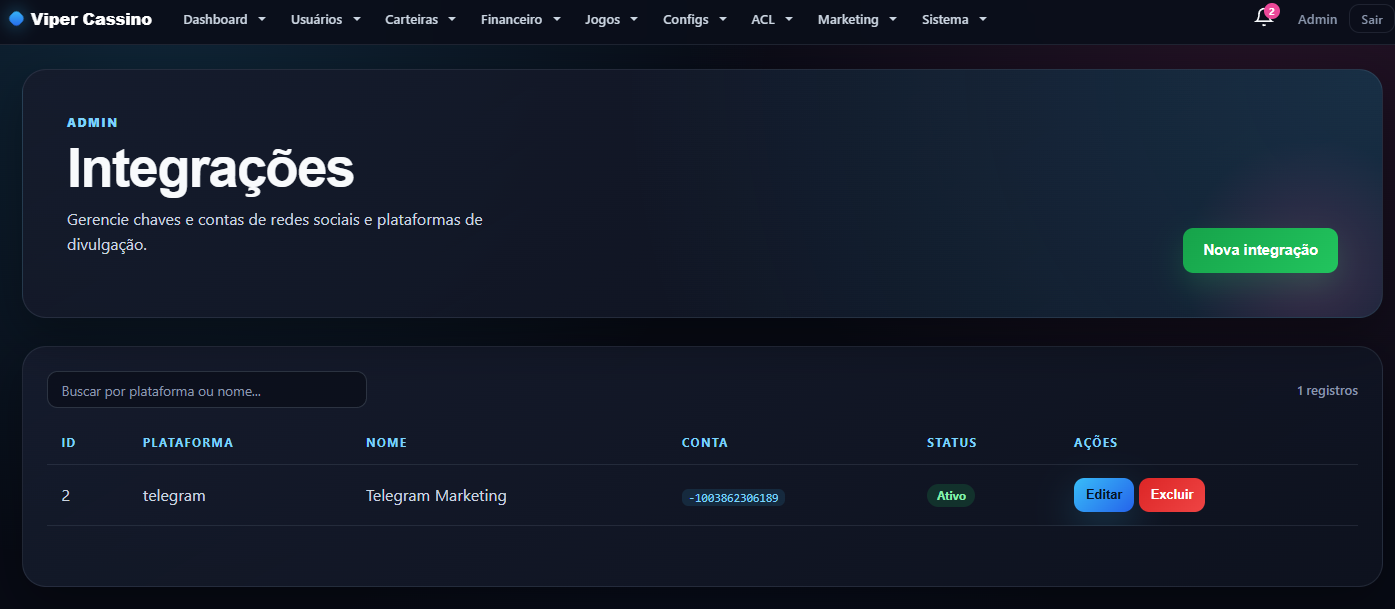Open the Dashboard dropdown menu

click(225, 19)
